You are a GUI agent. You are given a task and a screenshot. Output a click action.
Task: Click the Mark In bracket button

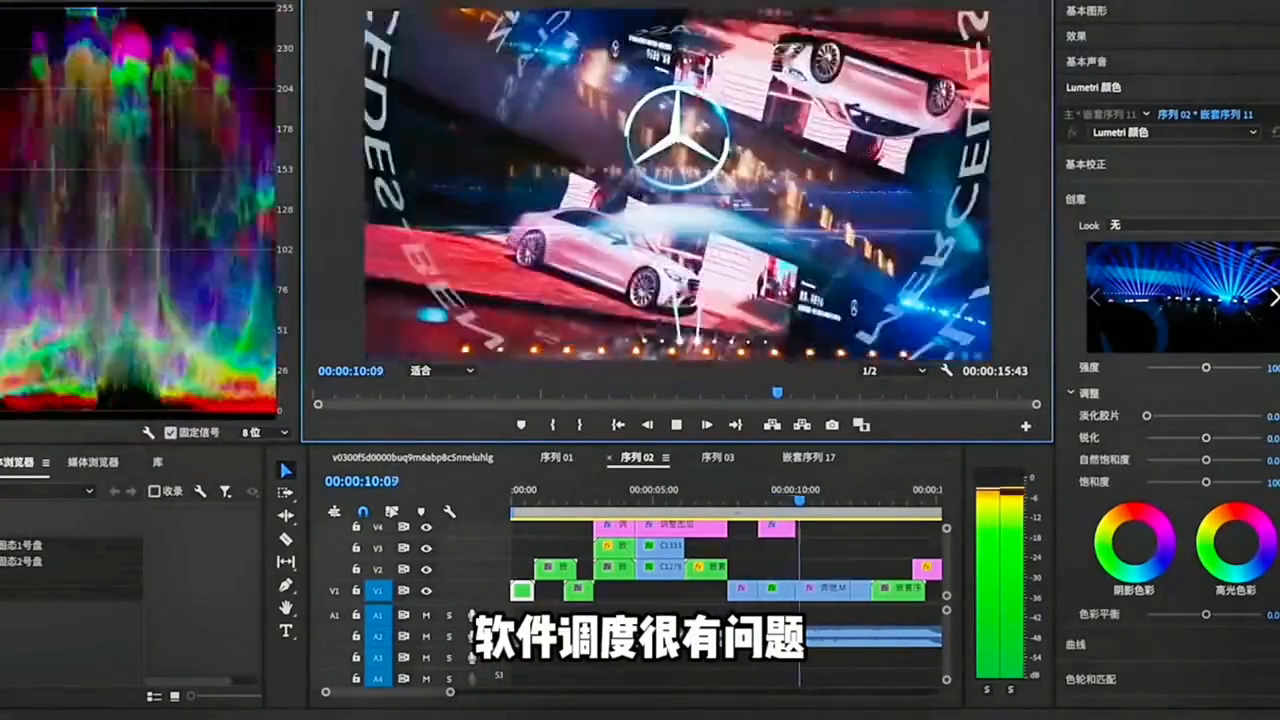click(x=553, y=425)
